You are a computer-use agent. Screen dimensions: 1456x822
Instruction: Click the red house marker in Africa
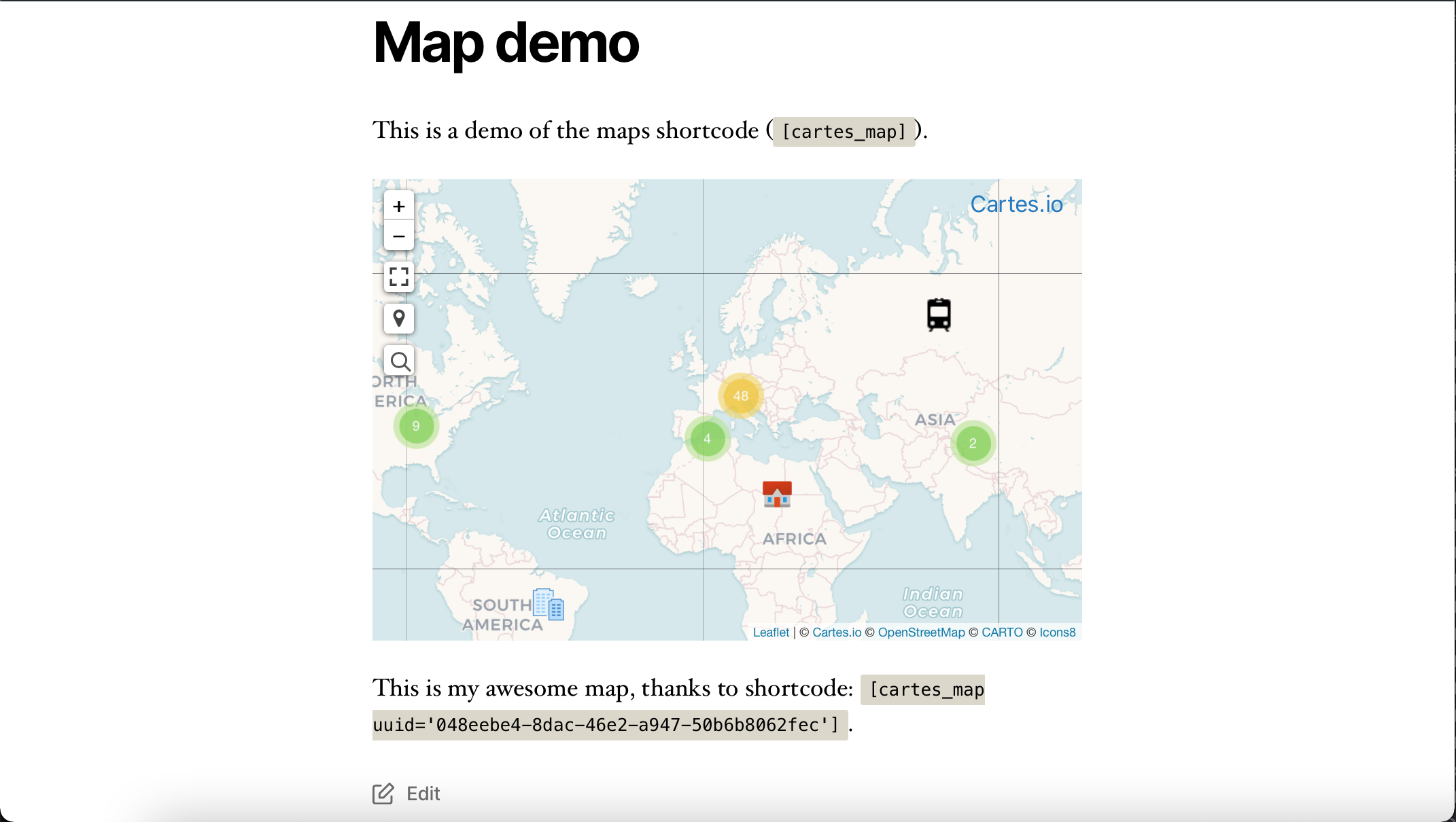click(777, 495)
